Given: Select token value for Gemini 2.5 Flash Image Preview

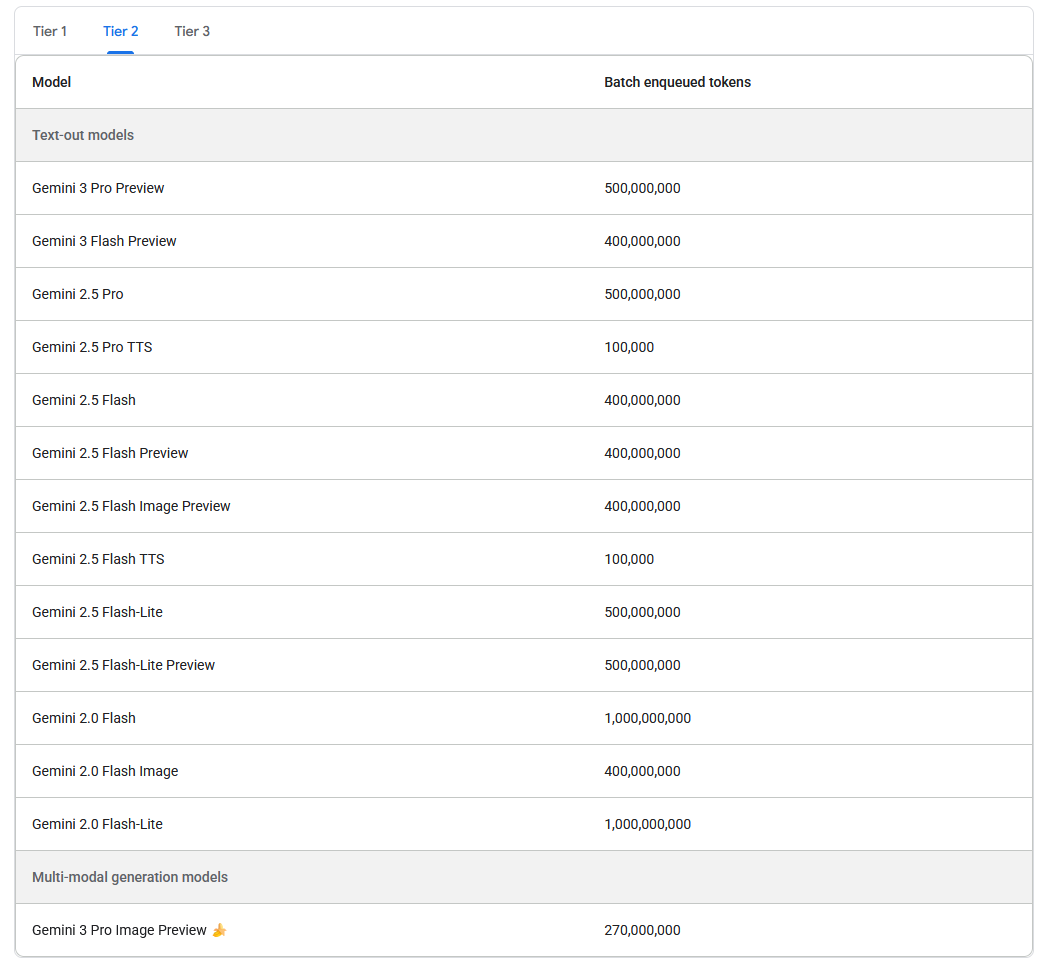Looking at the screenshot, I should tap(642, 506).
